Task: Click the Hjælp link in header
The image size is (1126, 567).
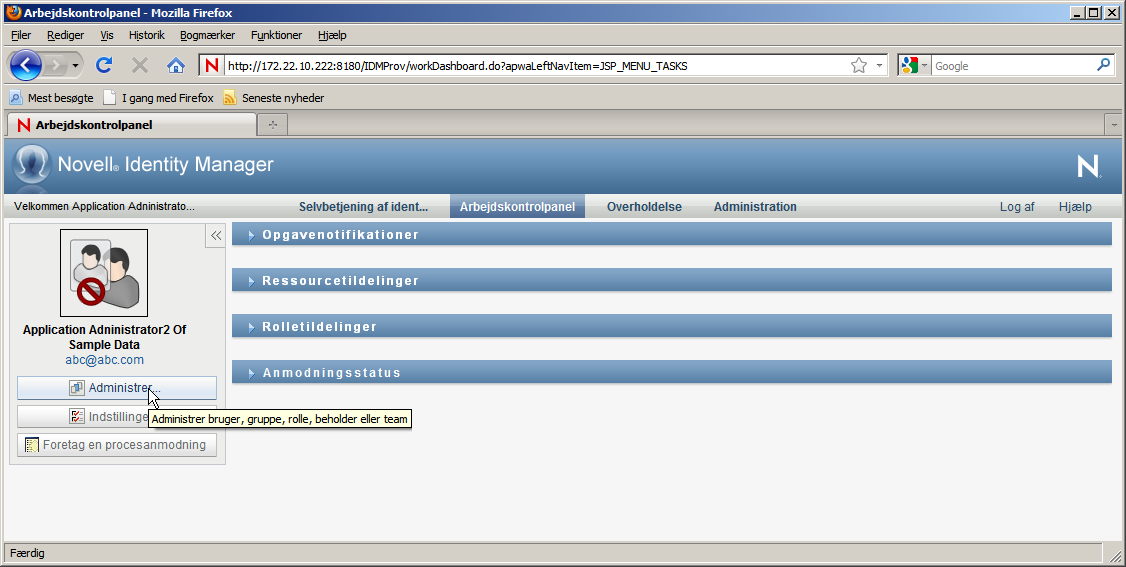Action: (1075, 207)
